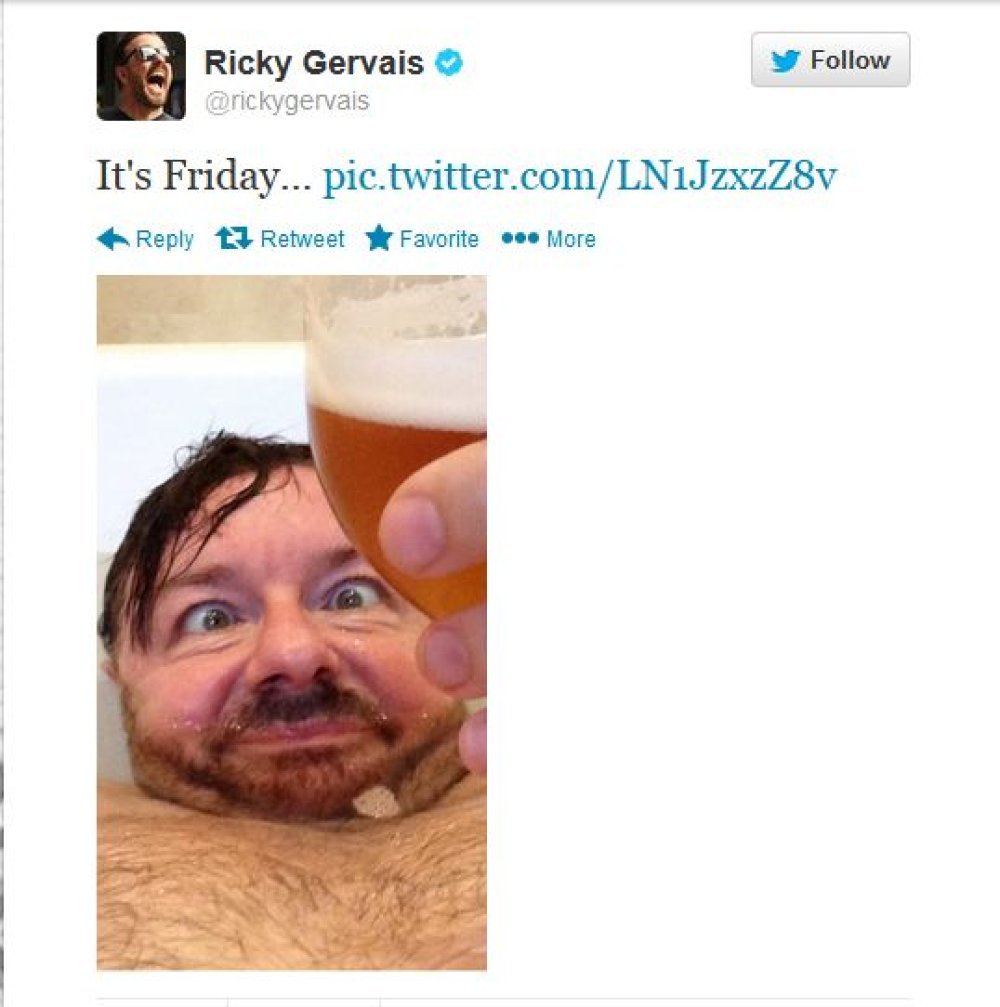Click the blue verified checkmark badge

[x=449, y=63]
